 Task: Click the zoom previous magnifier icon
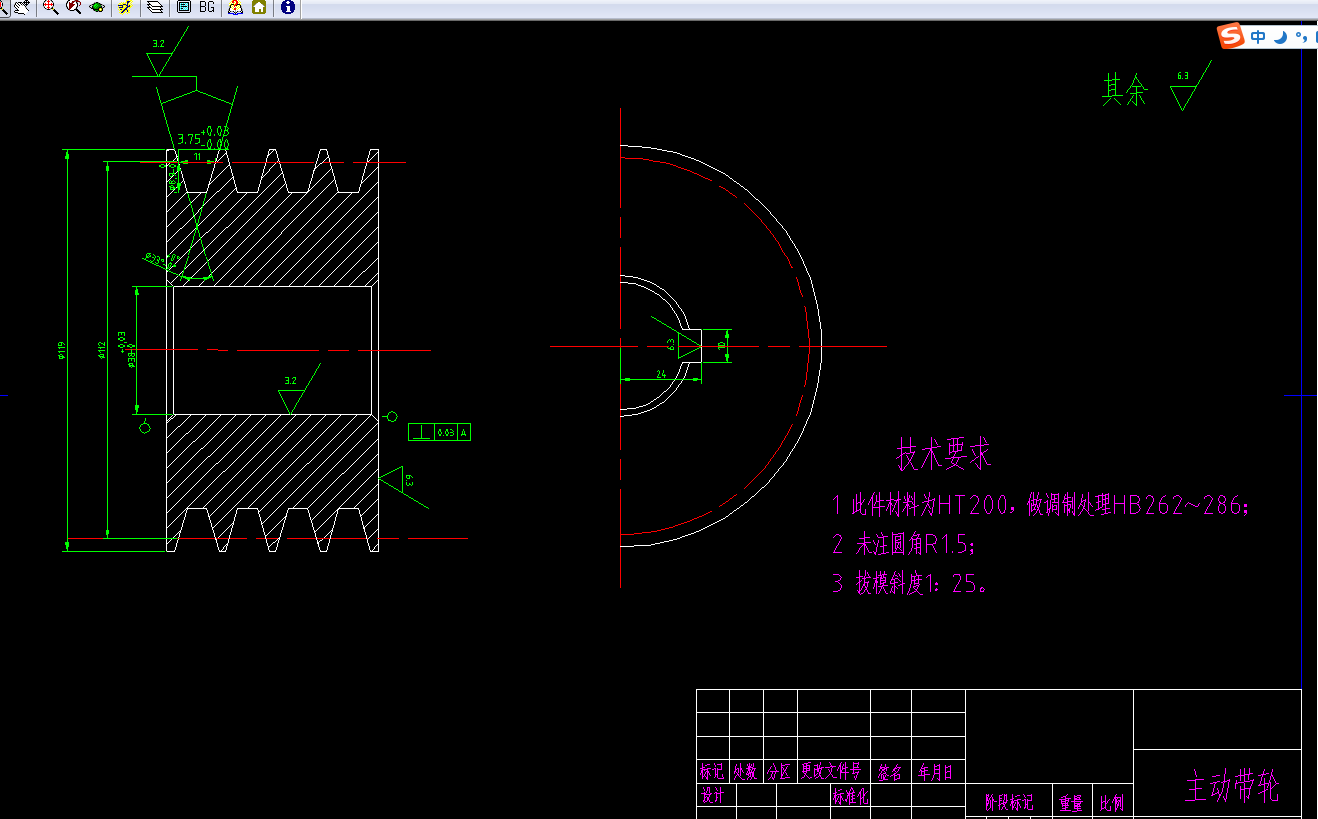point(73,7)
